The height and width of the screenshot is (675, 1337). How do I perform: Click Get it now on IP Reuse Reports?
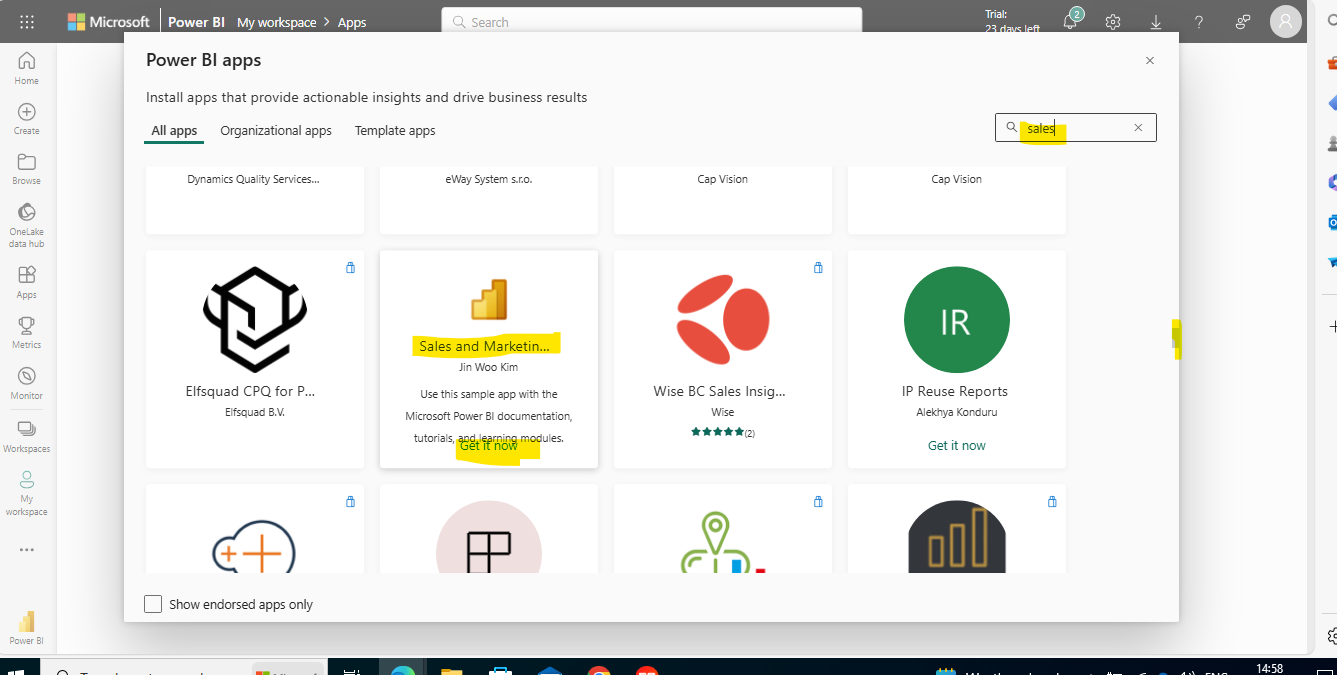tap(957, 446)
